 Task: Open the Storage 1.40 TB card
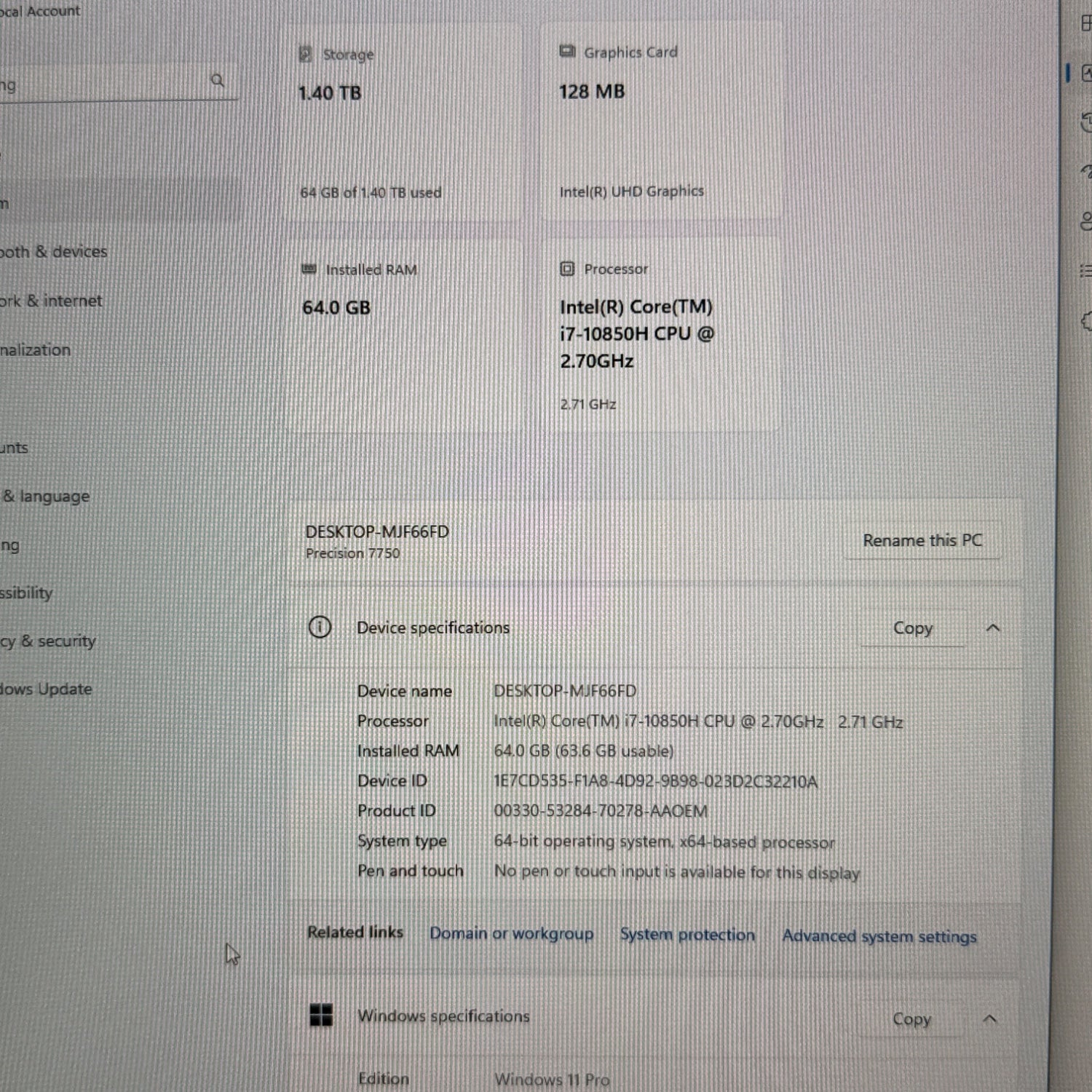[405, 121]
